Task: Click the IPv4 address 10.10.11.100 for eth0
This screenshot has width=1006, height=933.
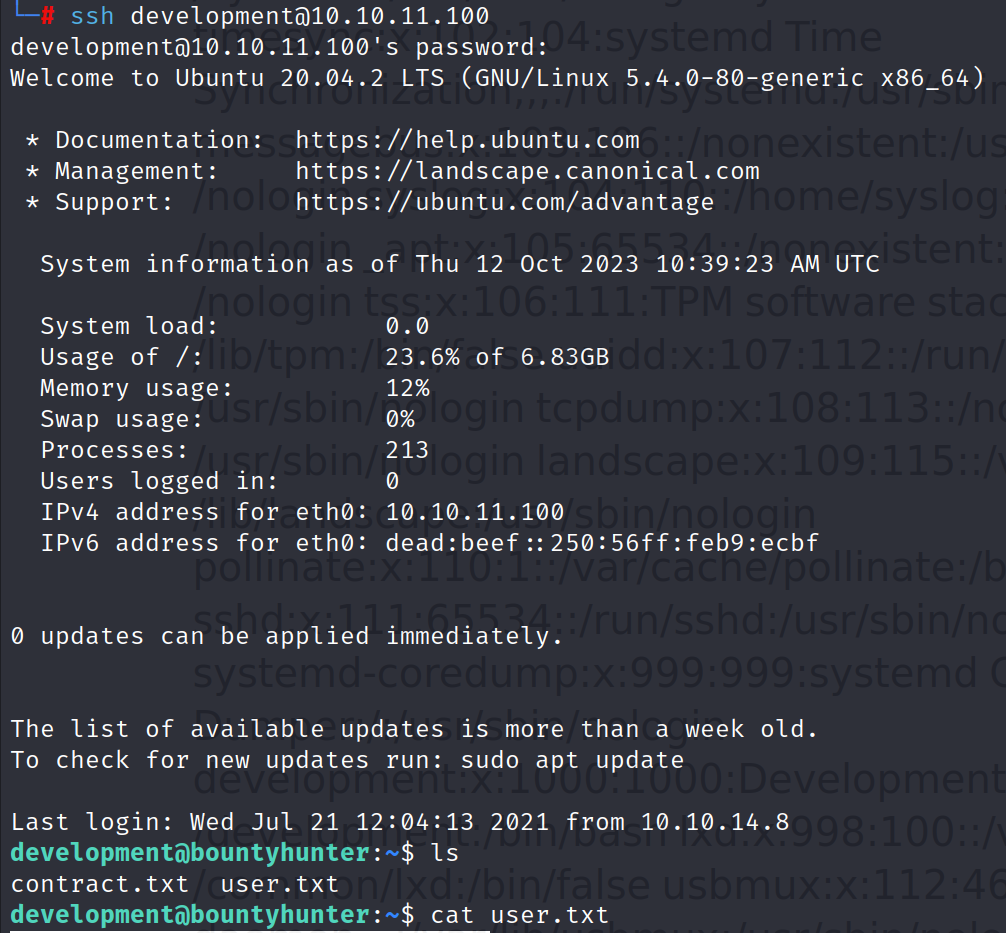Action: click(475, 512)
